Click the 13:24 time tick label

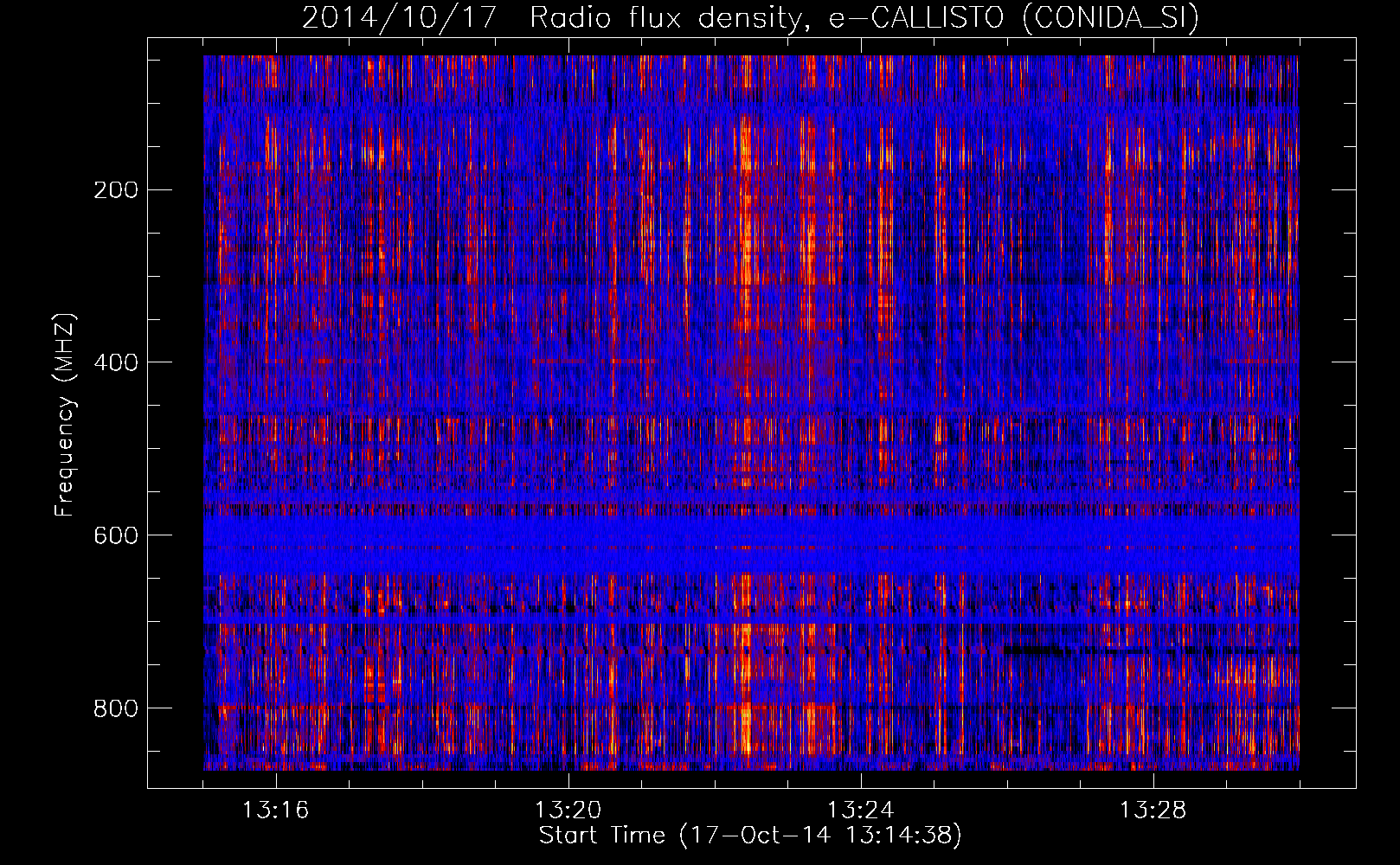click(x=860, y=811)
